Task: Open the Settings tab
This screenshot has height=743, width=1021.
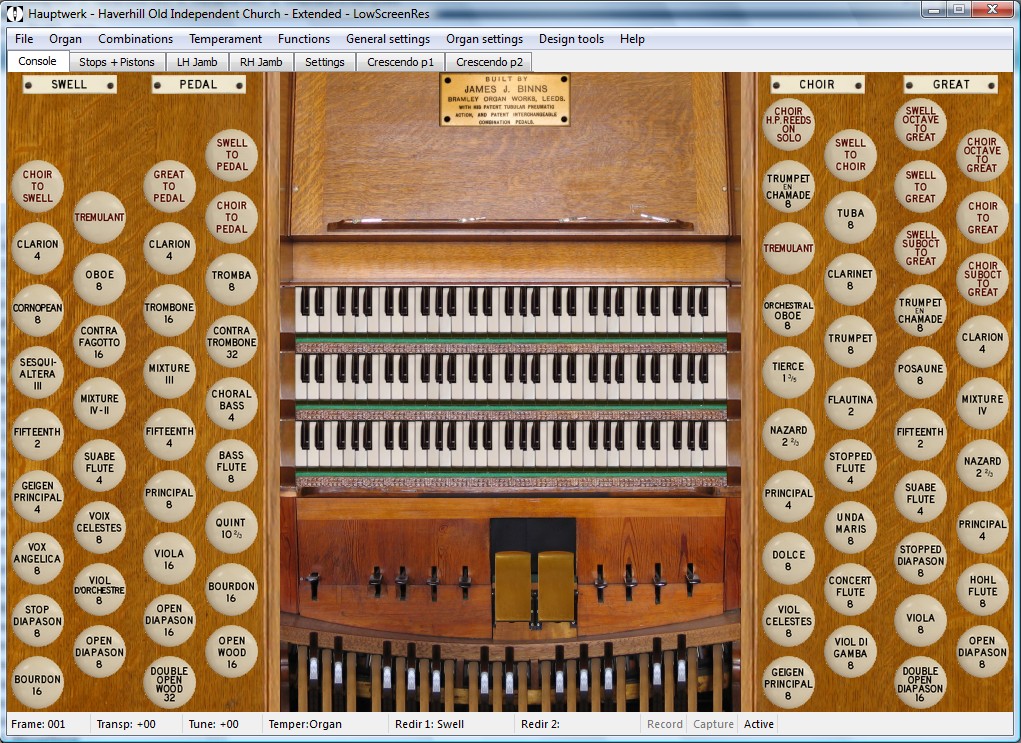Action: tap(325, 62)
